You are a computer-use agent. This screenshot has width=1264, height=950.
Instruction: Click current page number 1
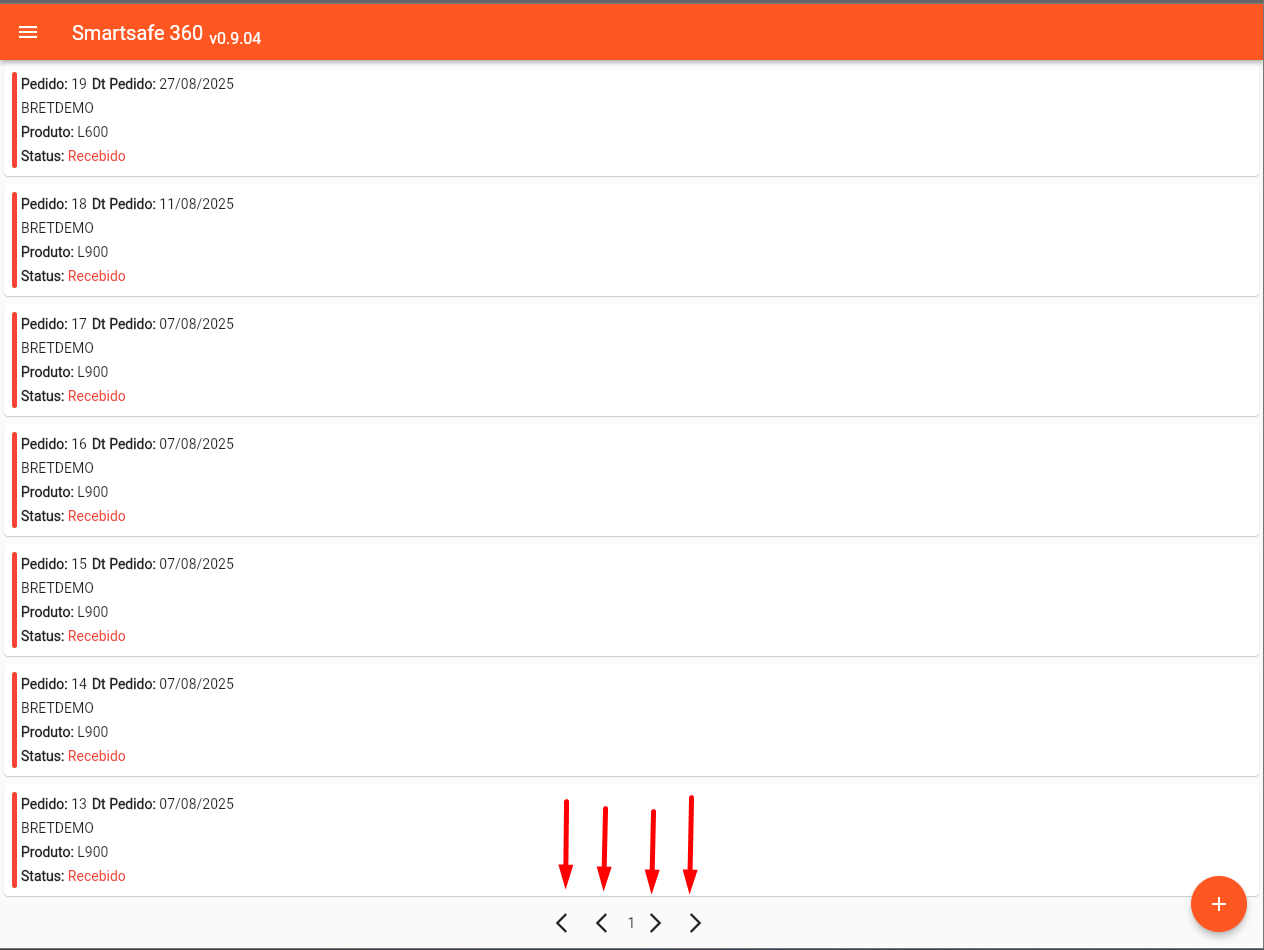631,923
